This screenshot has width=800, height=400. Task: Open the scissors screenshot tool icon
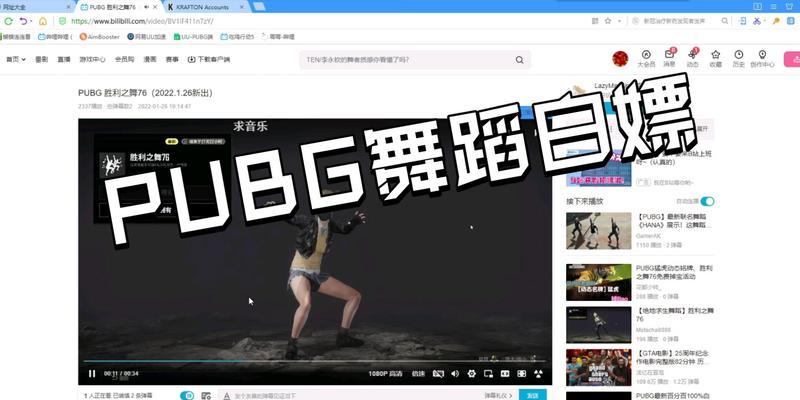pyautogui.click(x=757, y=21)
